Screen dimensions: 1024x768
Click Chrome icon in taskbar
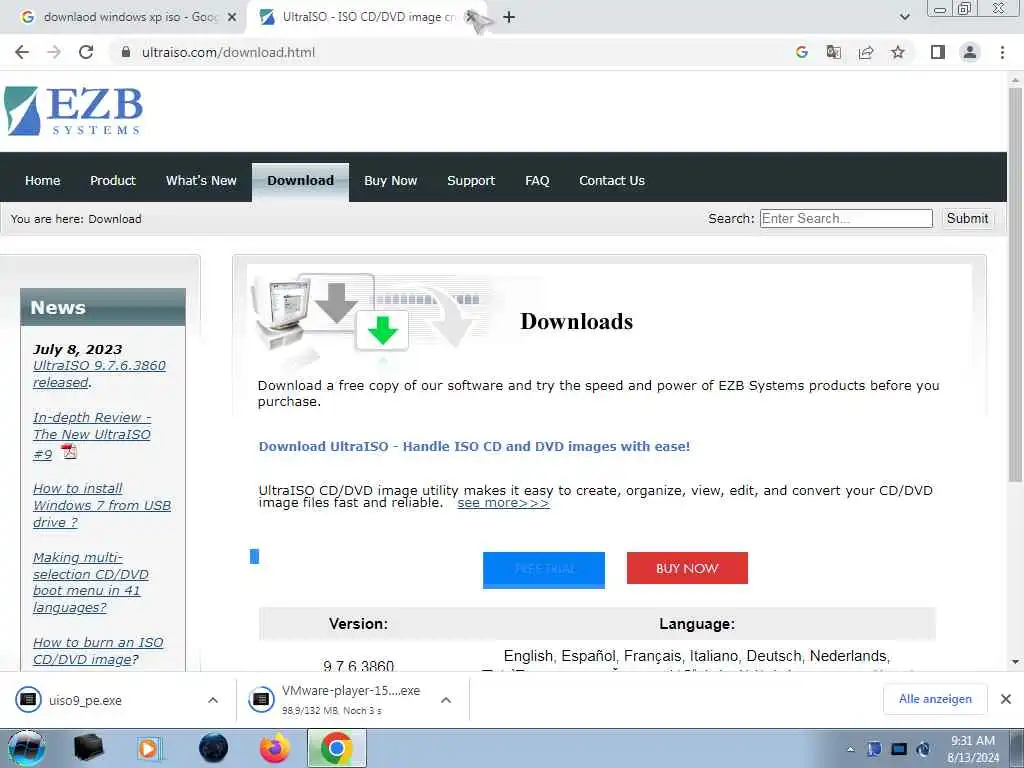[336, 748]
